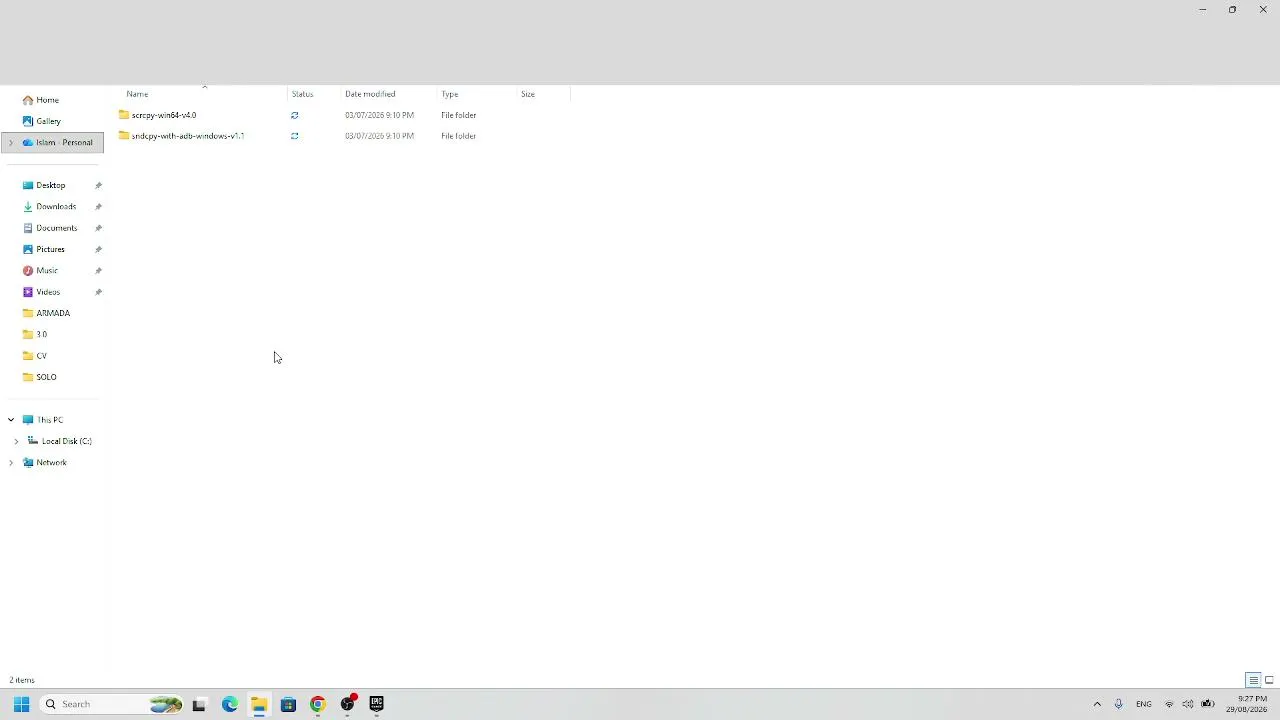Open the CV folder in sidebar
This screenshot has height=720, width=1280.
(x=41, y=356)
